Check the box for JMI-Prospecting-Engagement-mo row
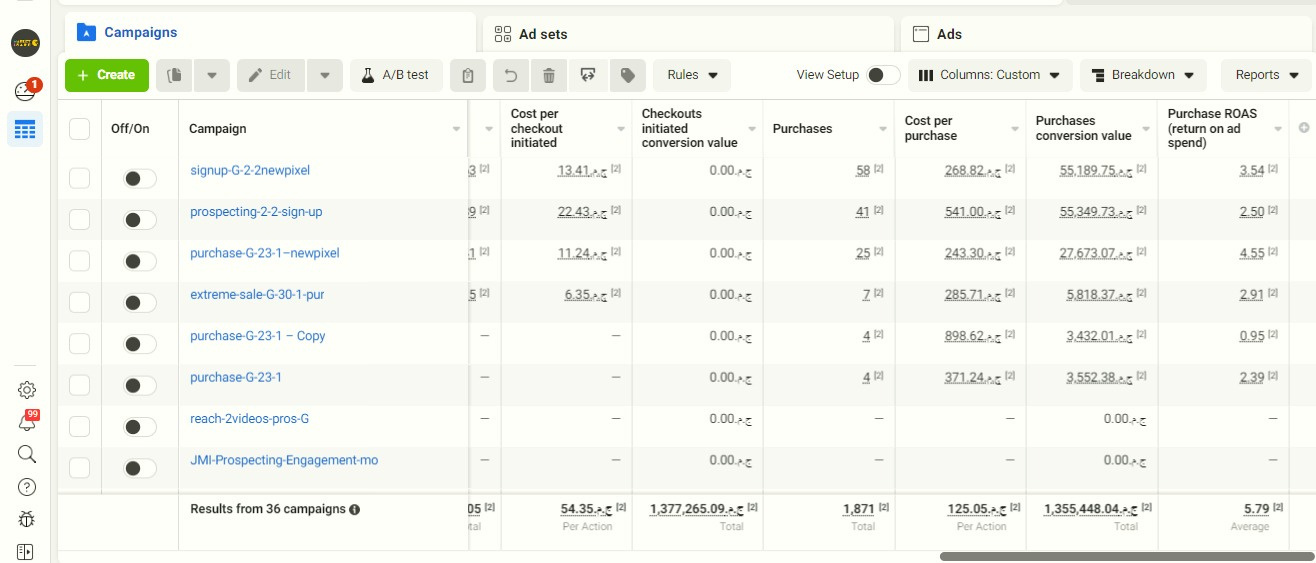 pos(80,468)
